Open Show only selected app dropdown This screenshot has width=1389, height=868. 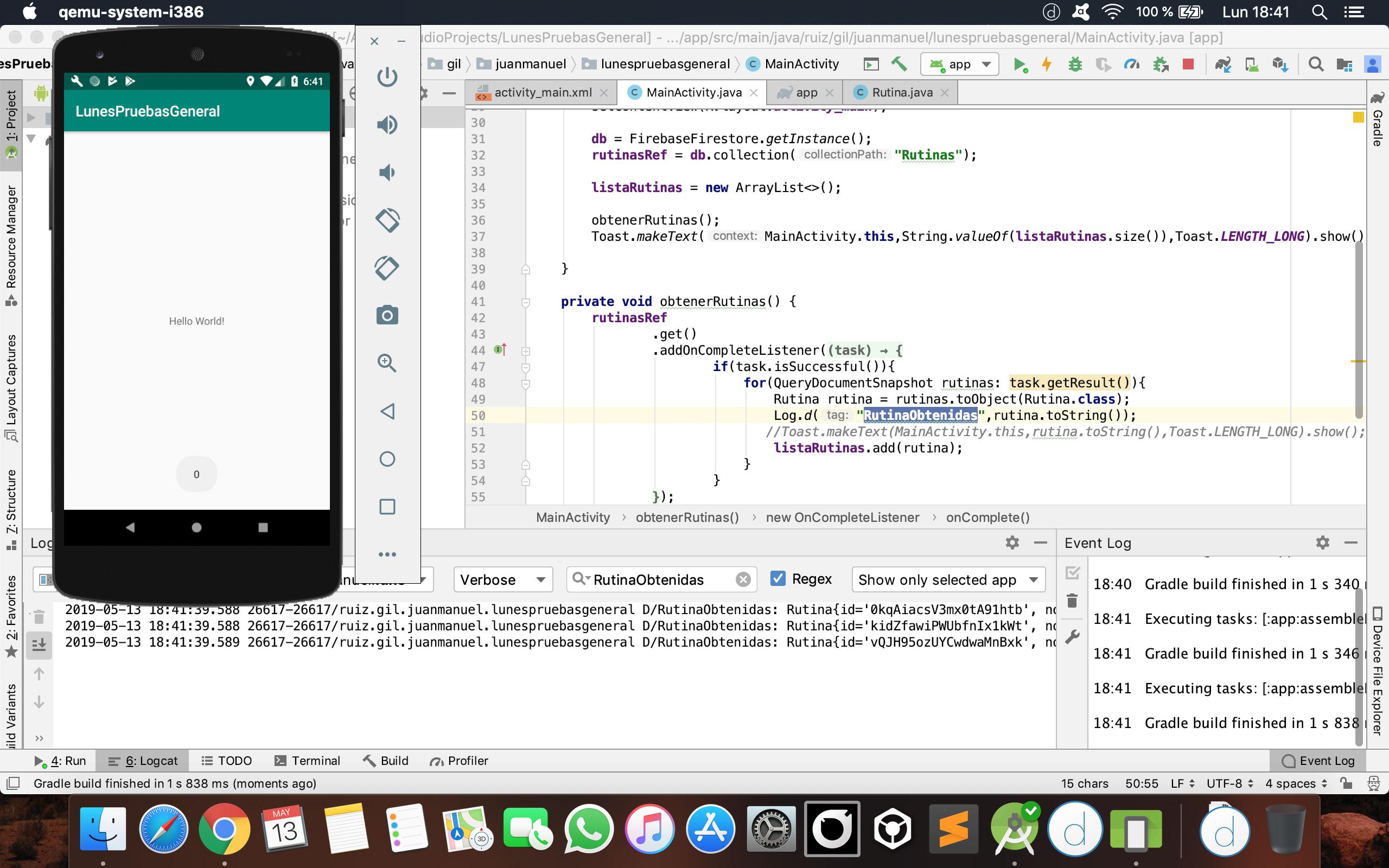coord(948,580)
